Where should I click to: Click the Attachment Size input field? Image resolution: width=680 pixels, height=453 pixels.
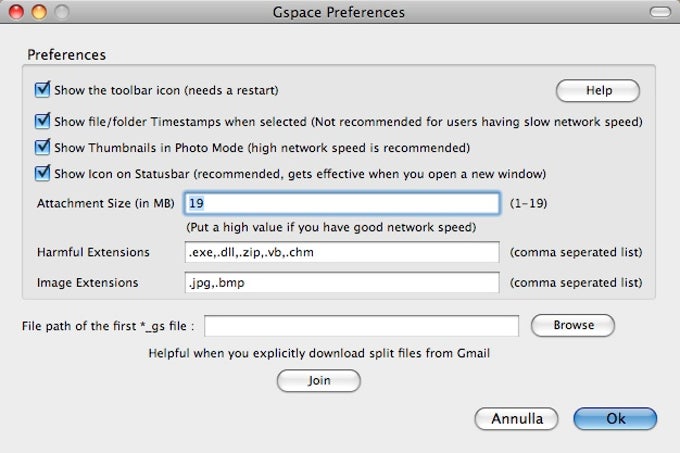[342, 203]
